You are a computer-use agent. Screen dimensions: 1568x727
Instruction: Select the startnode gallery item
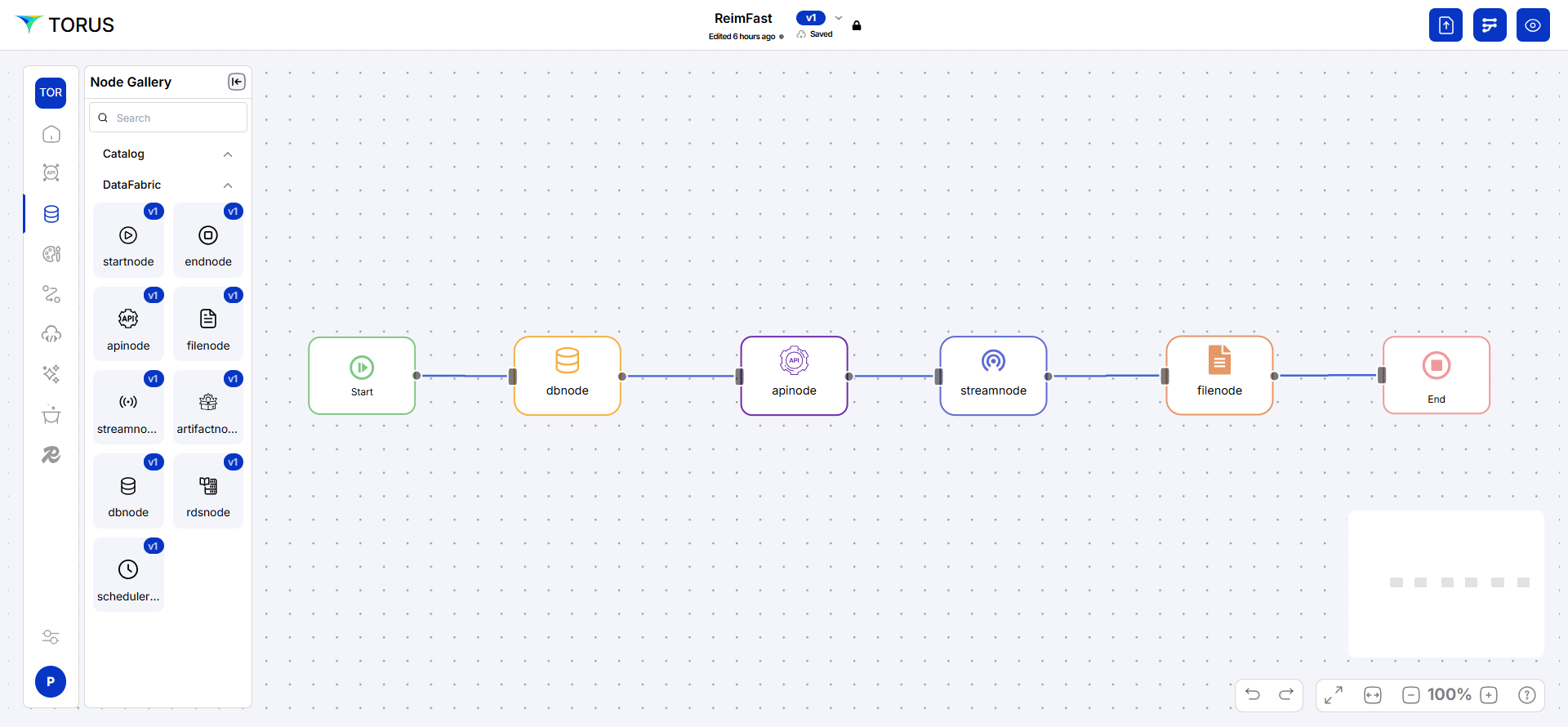(128, 241)
